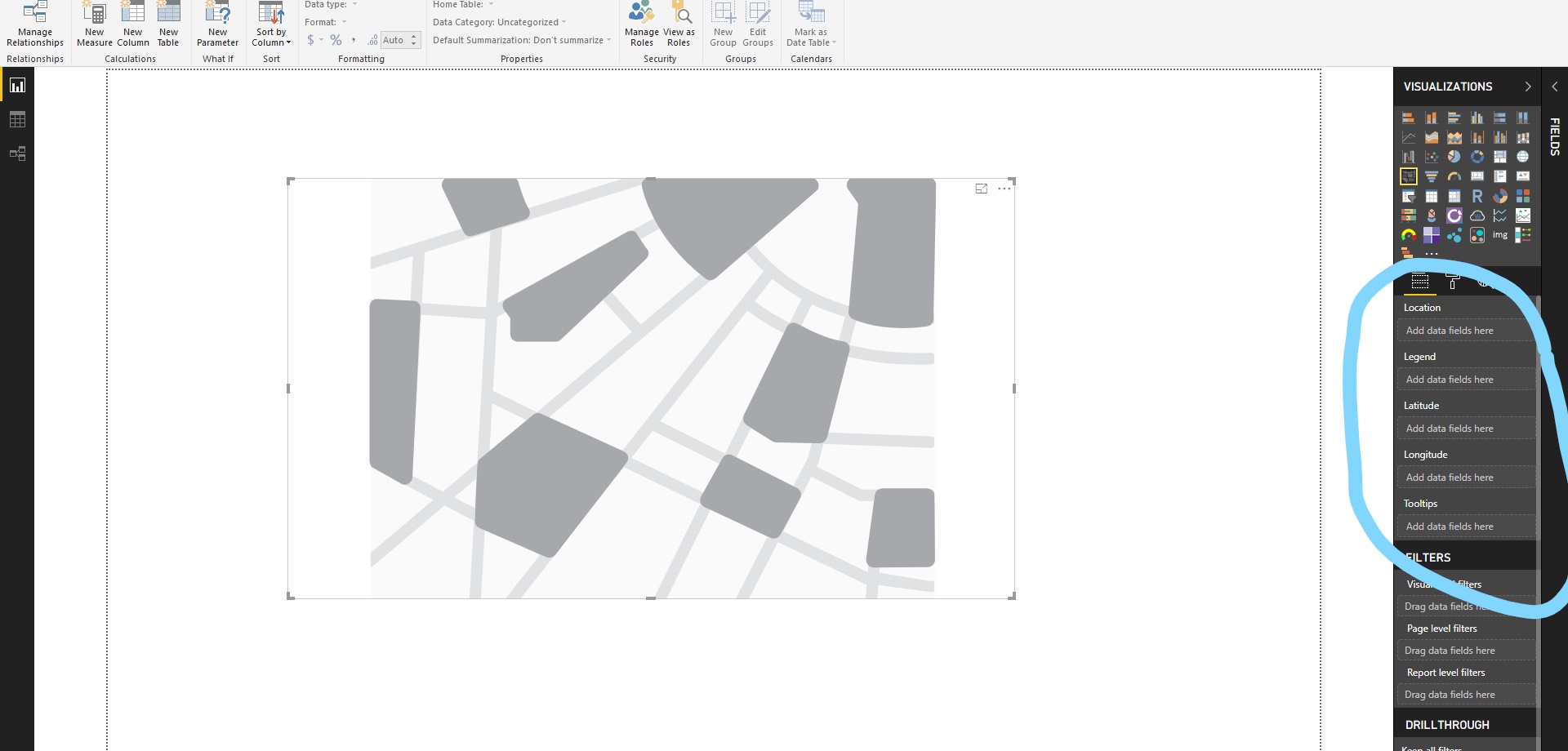Select the clustered bar chart visualization

tap(1454, 118)
